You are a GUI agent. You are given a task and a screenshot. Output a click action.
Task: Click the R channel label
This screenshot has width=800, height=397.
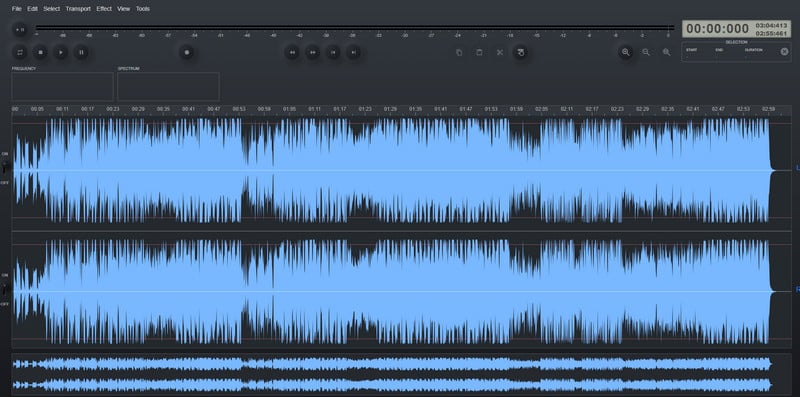[x=797, y=289]
